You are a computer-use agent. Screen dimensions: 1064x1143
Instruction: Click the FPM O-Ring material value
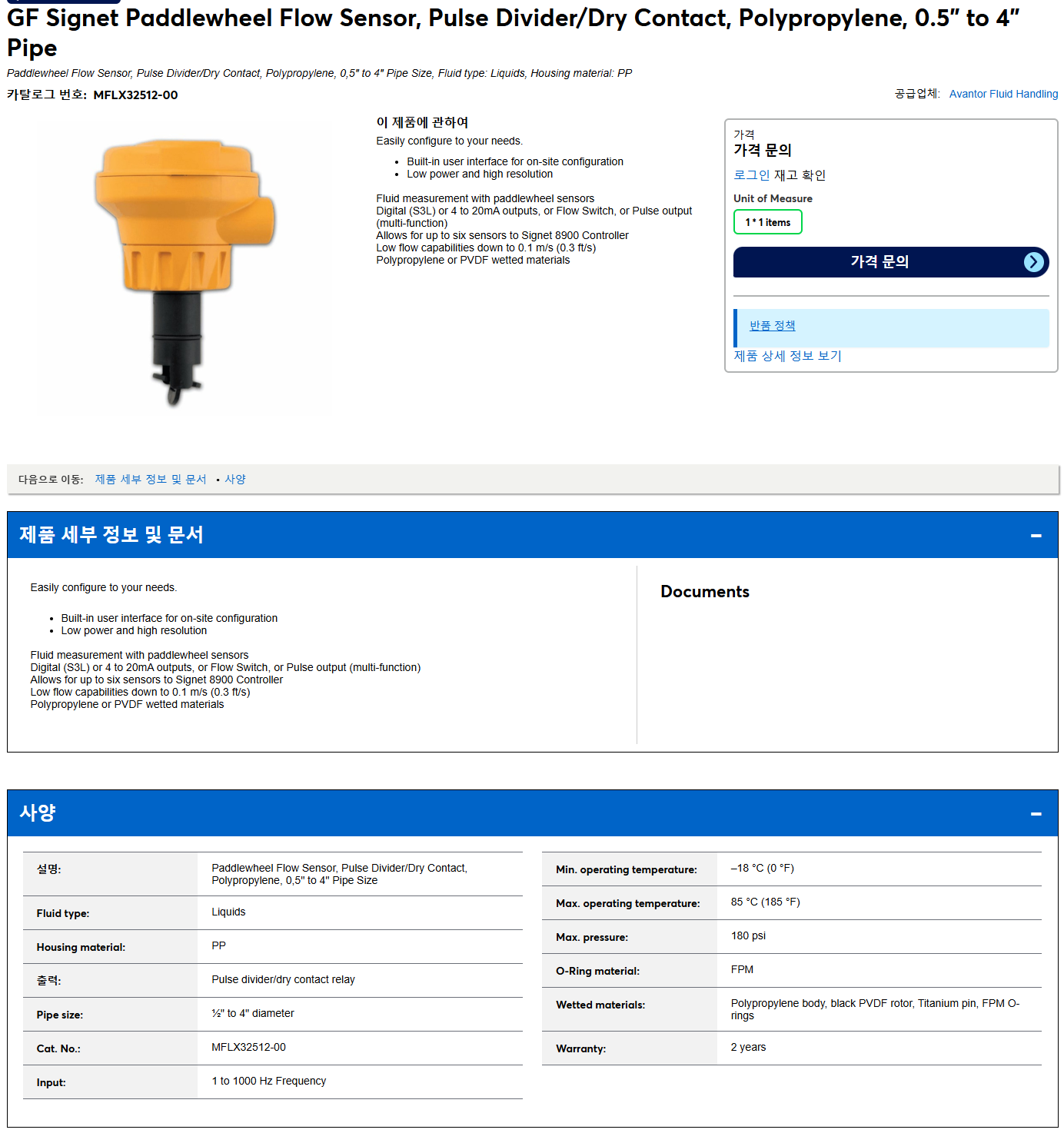click(x=742, y=970)
